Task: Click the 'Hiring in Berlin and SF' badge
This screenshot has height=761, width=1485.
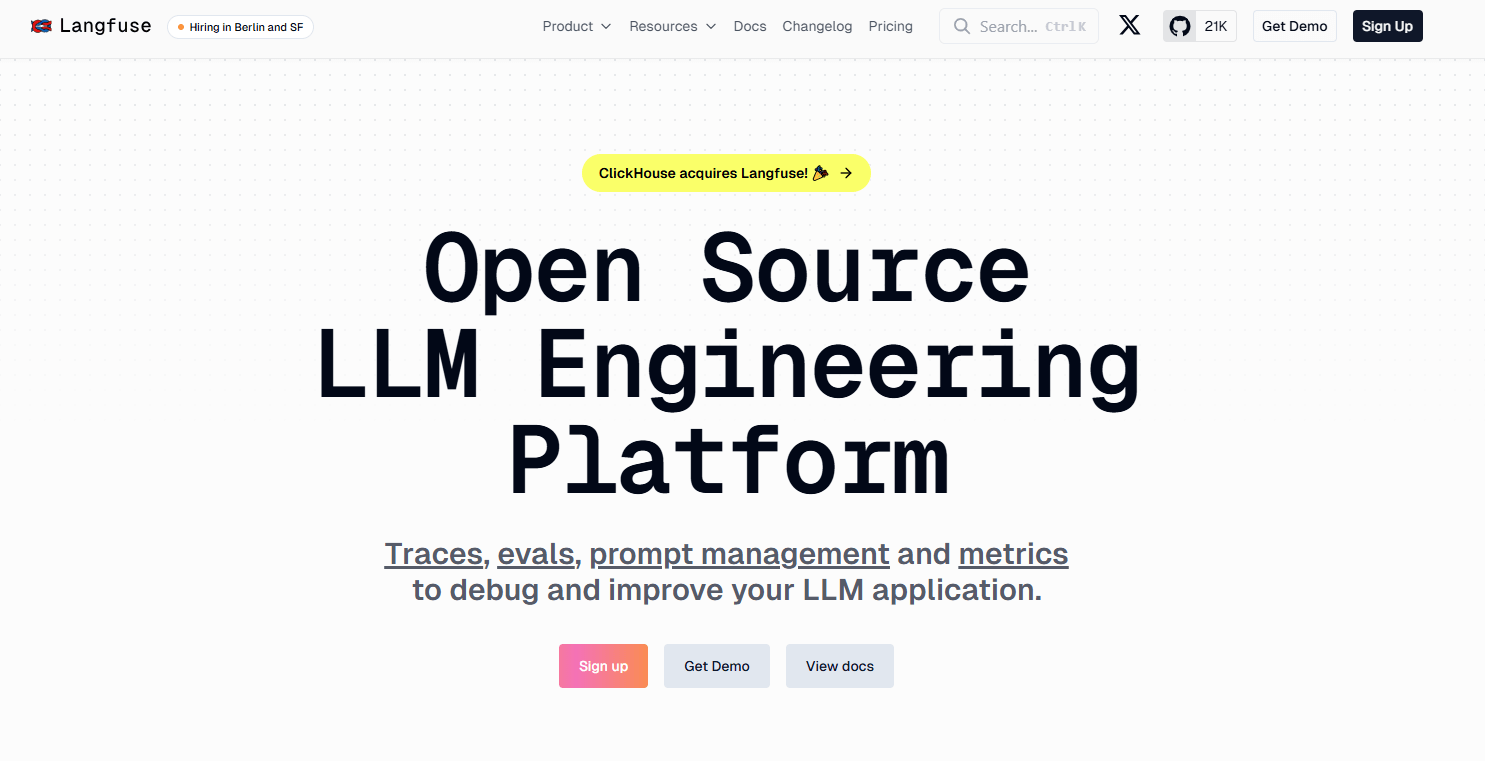Action: point(240,27)
